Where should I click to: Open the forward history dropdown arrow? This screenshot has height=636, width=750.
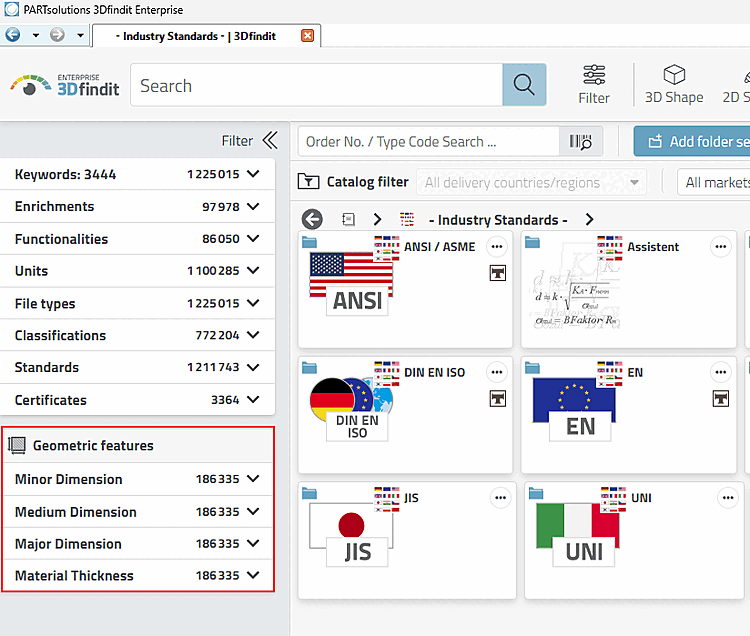(x=80, y=35)
